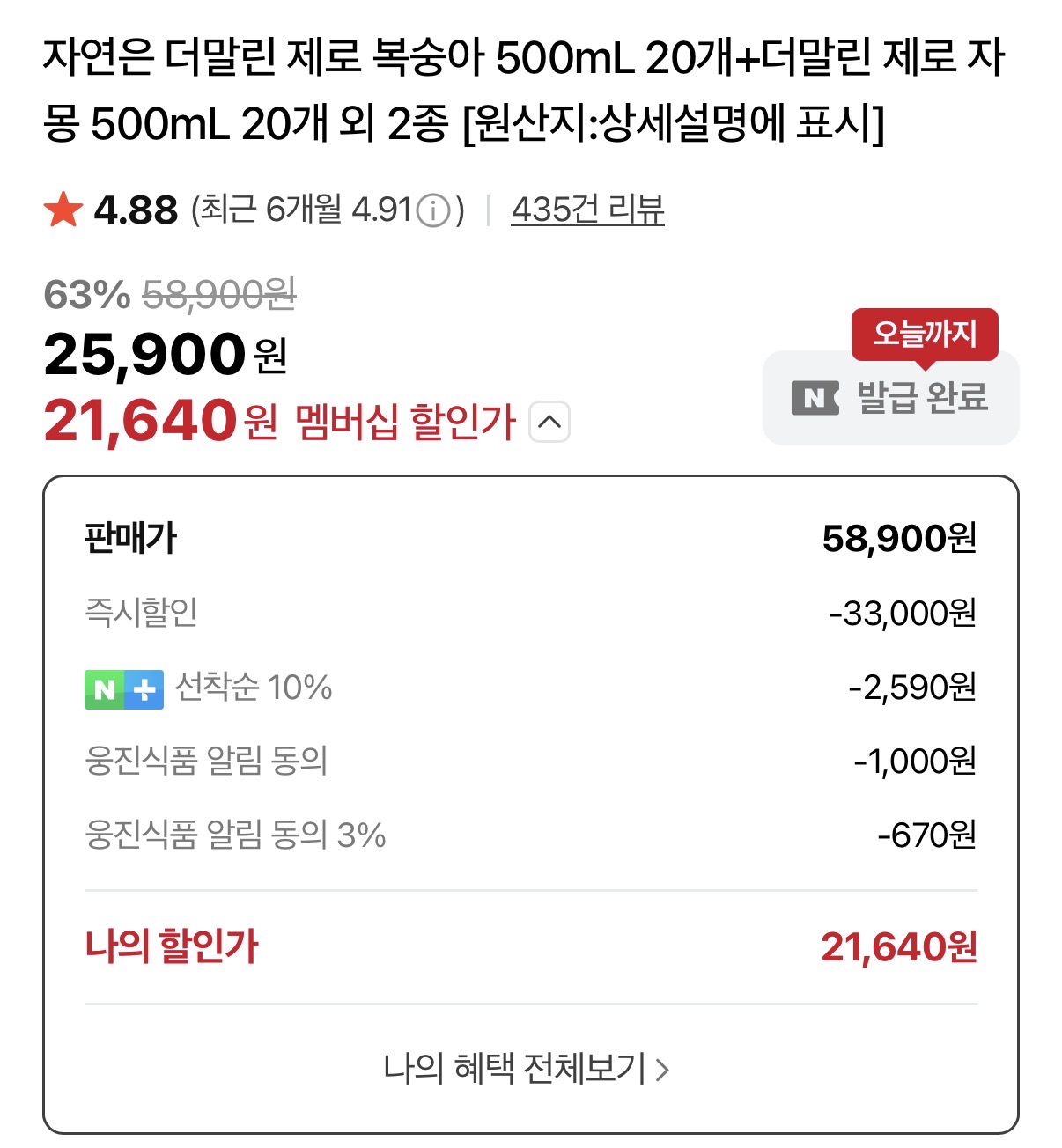Click the 4.88 rating score
The image size is (1062, 1148).
pos(136,210)
